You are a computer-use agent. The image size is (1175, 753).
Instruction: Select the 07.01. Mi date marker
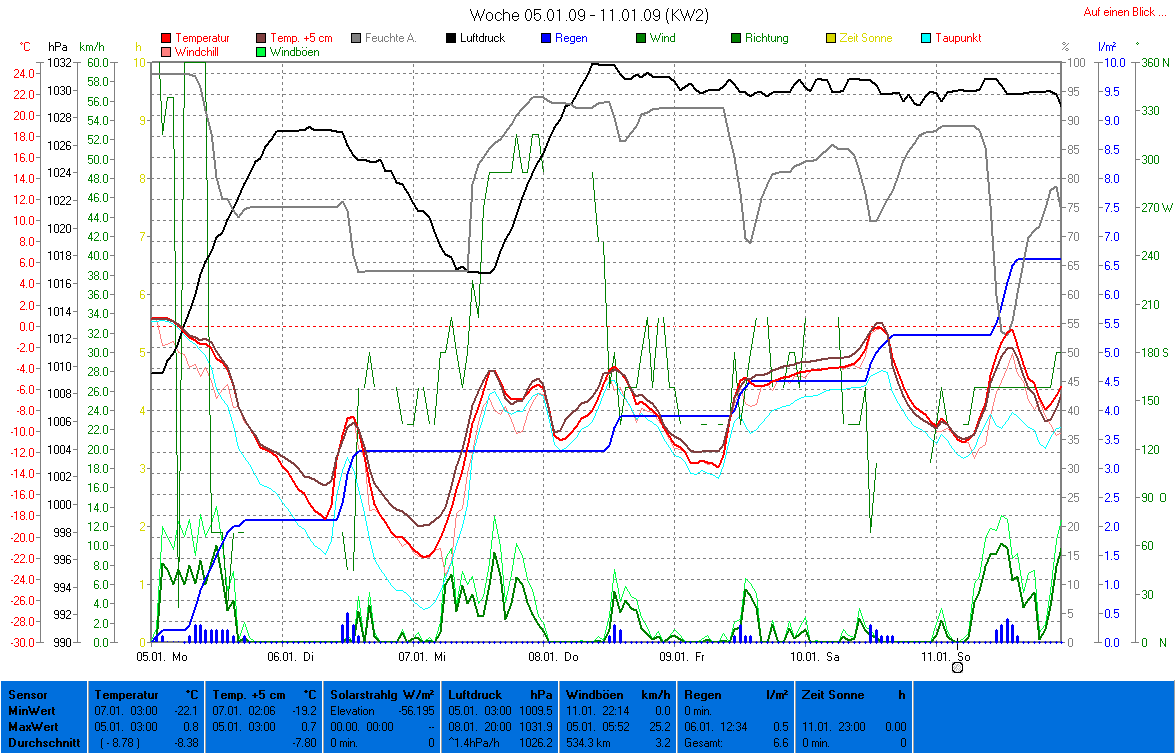coord(418,657)
